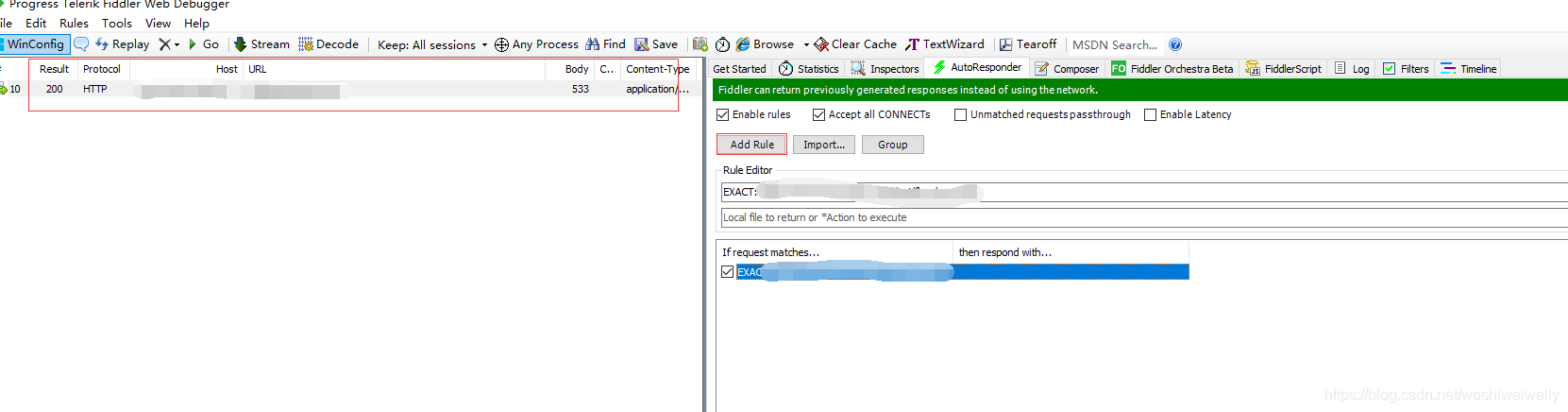Click the Local file to return field
The height and width of the screenshot is (412, 1568).
[x=1144, y=217]
